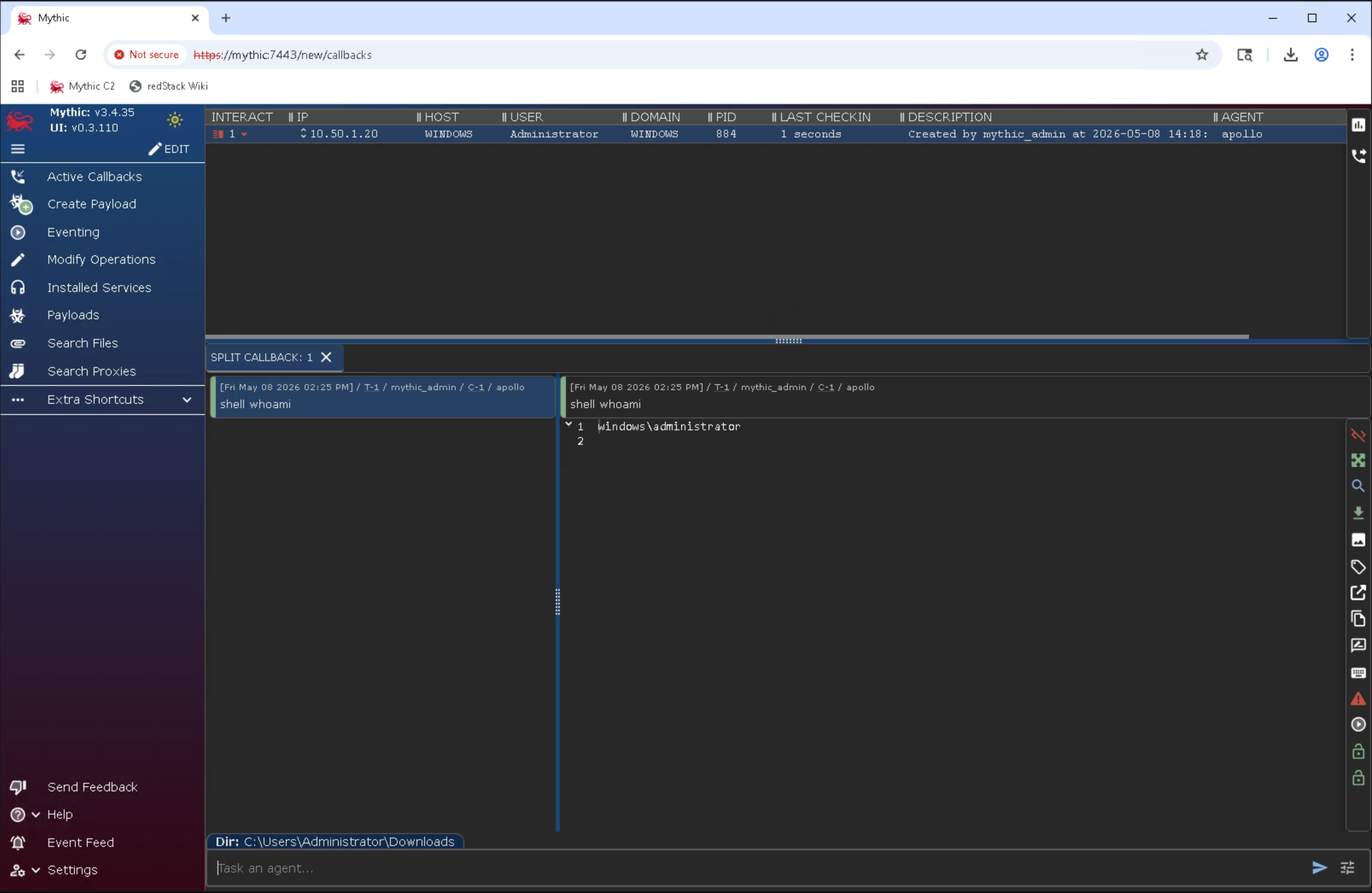Viewport: 1372px width, 893px height.
Task: Open Payloads page
Action: [73, 315]
